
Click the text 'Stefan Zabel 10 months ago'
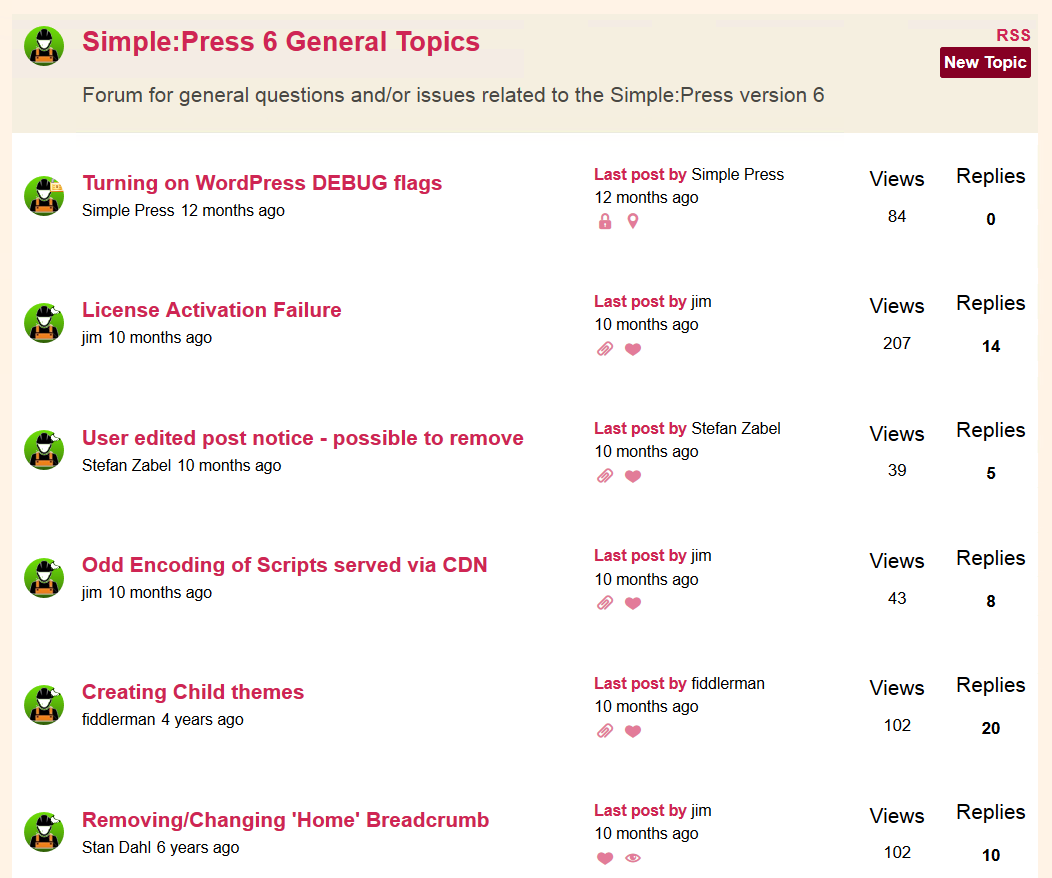click(x=181, y=465)
